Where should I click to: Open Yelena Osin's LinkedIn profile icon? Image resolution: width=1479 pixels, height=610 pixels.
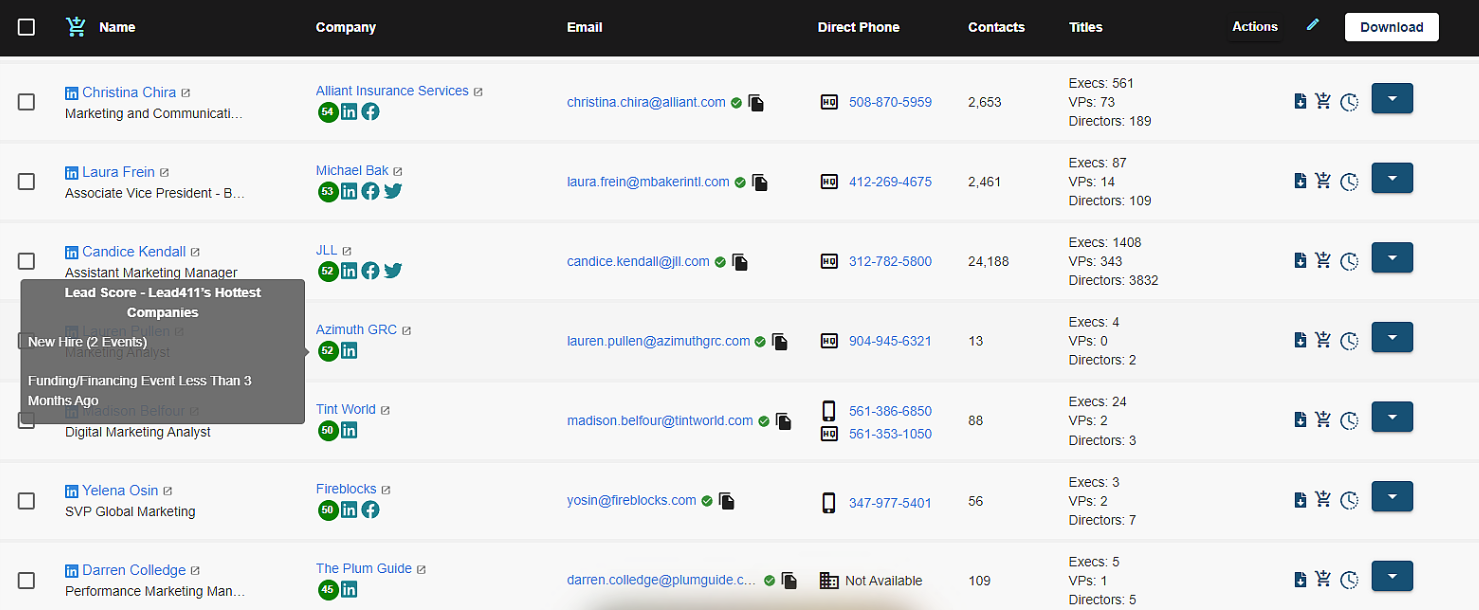click(x=71, y=491)
